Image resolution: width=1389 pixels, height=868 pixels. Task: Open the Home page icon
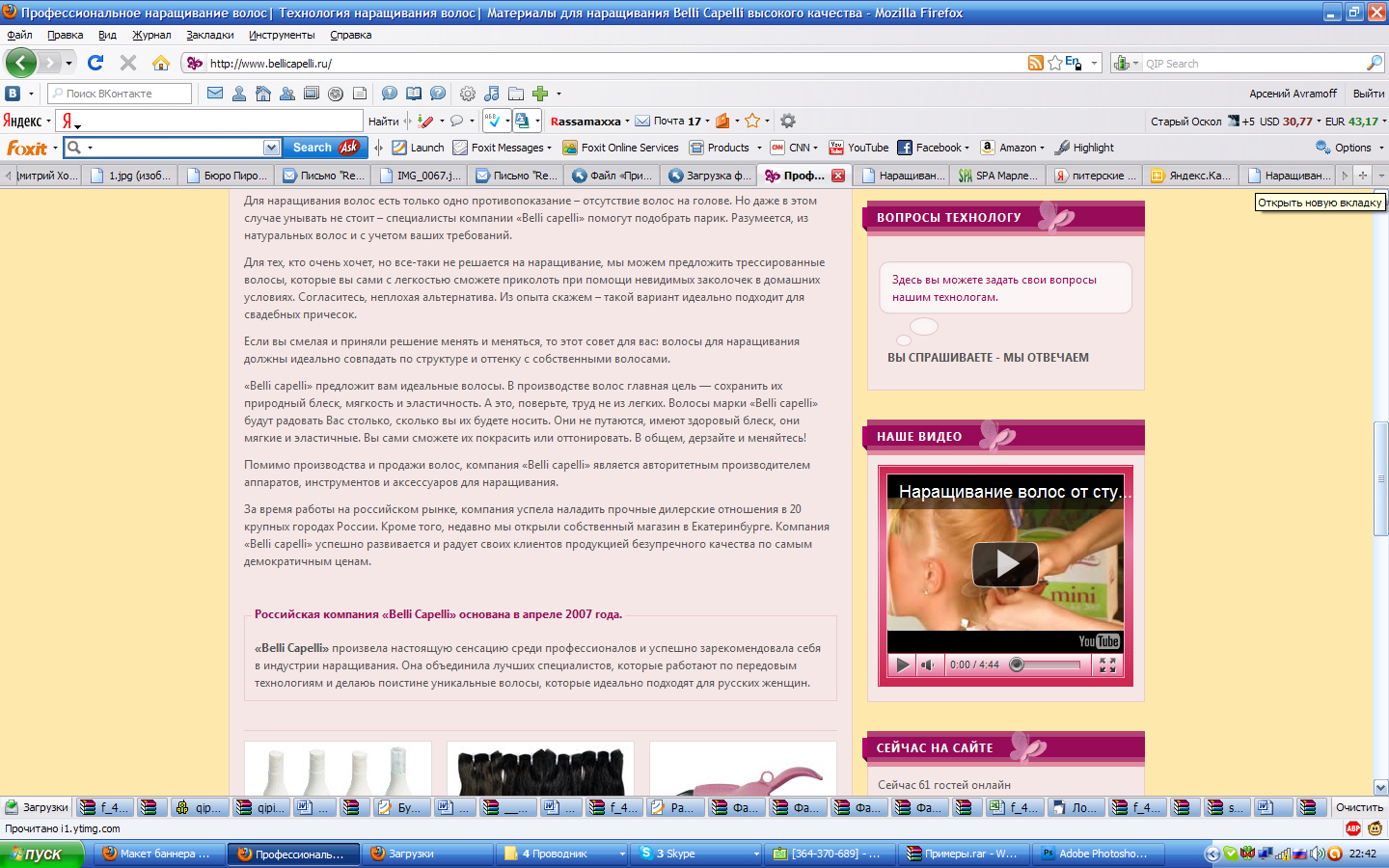(161, 63)
